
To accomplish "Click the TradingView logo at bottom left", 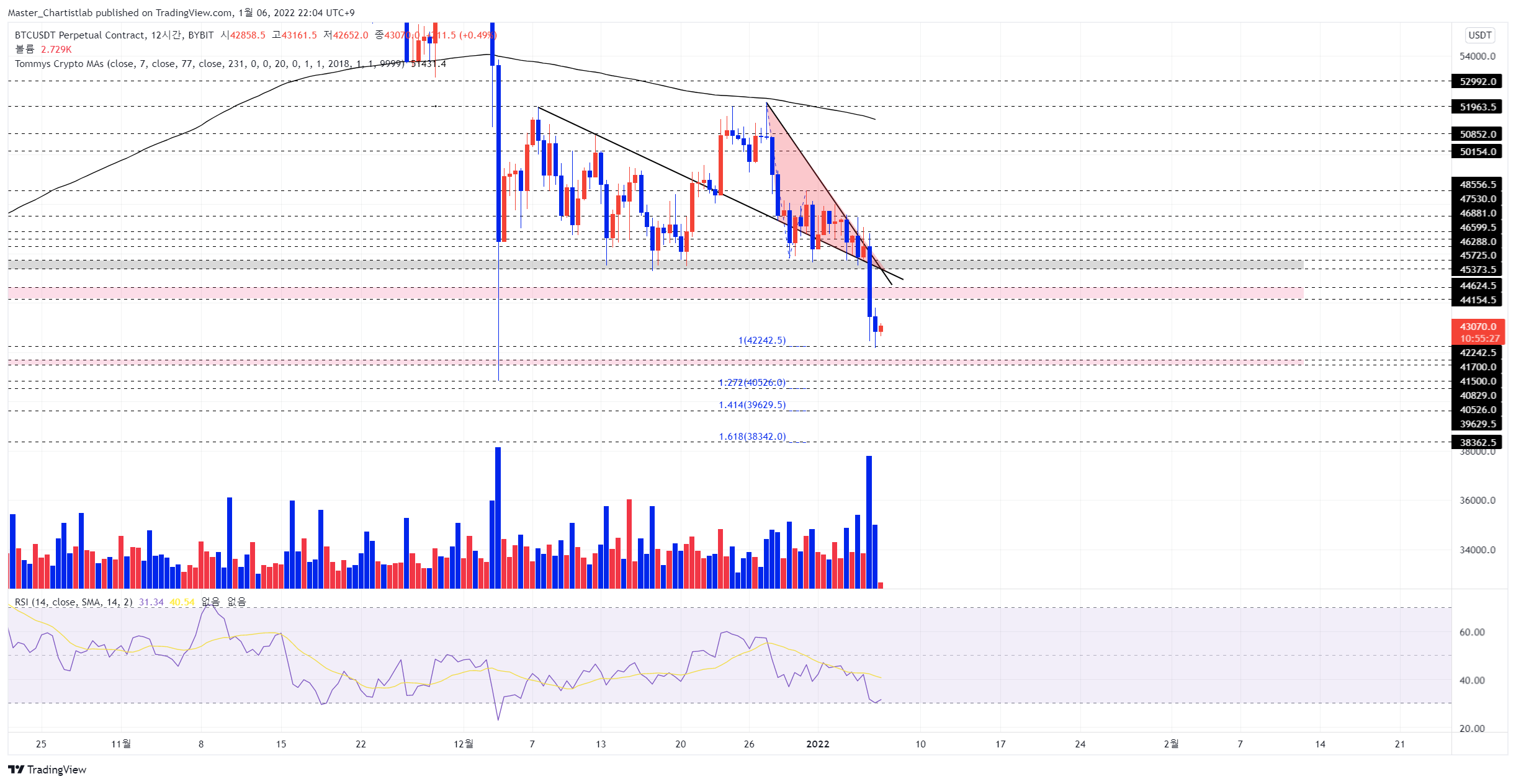I will (x=47, y=769).
